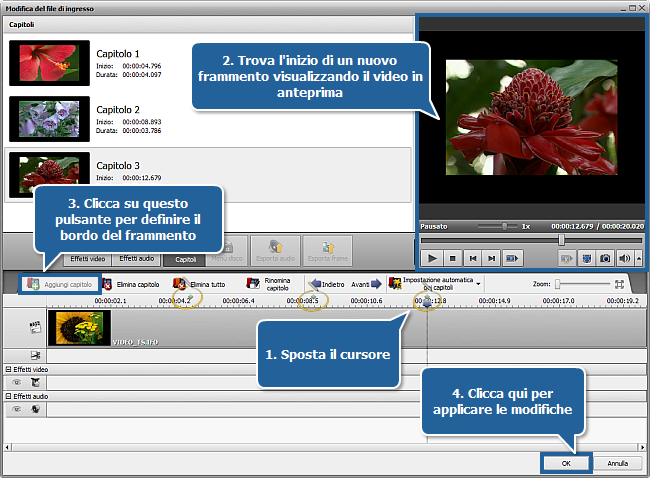
Task: Toggle the eye icon for Effetti audio track
Action: click(16, 407)
